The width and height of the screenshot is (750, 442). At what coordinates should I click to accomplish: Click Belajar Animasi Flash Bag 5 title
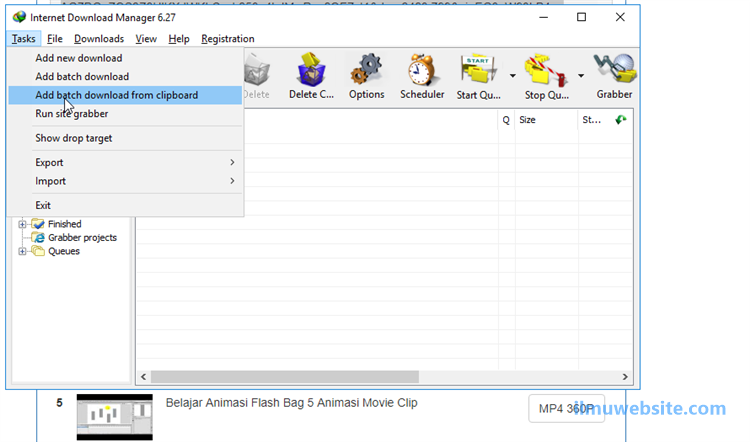pyautogui.click(x=291, y=403)
